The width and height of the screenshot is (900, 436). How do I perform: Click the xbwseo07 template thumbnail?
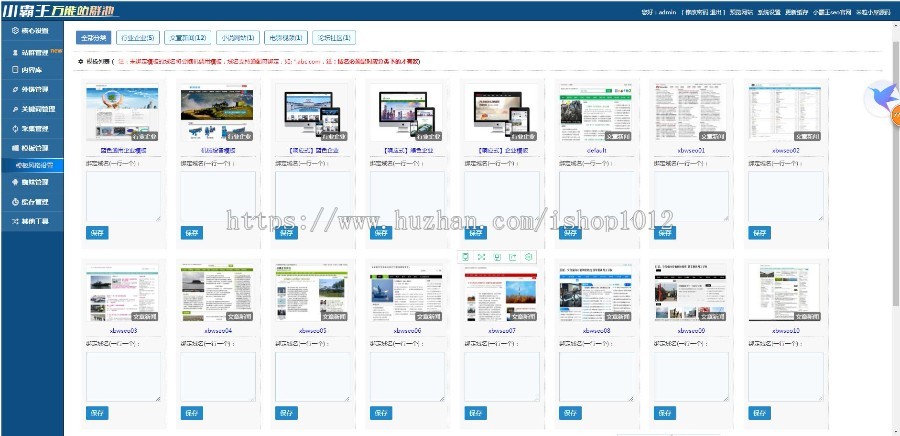point(500,292)
